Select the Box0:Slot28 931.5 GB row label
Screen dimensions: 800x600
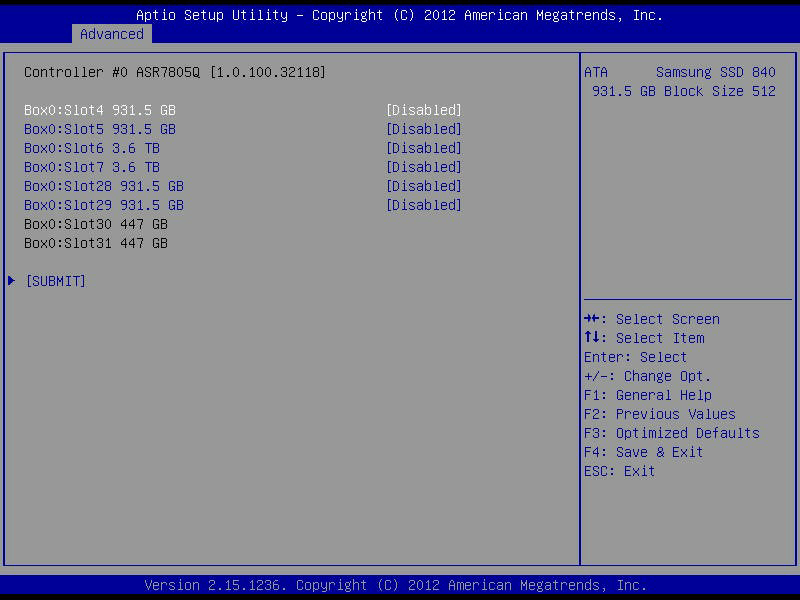[x=104, y=186]
